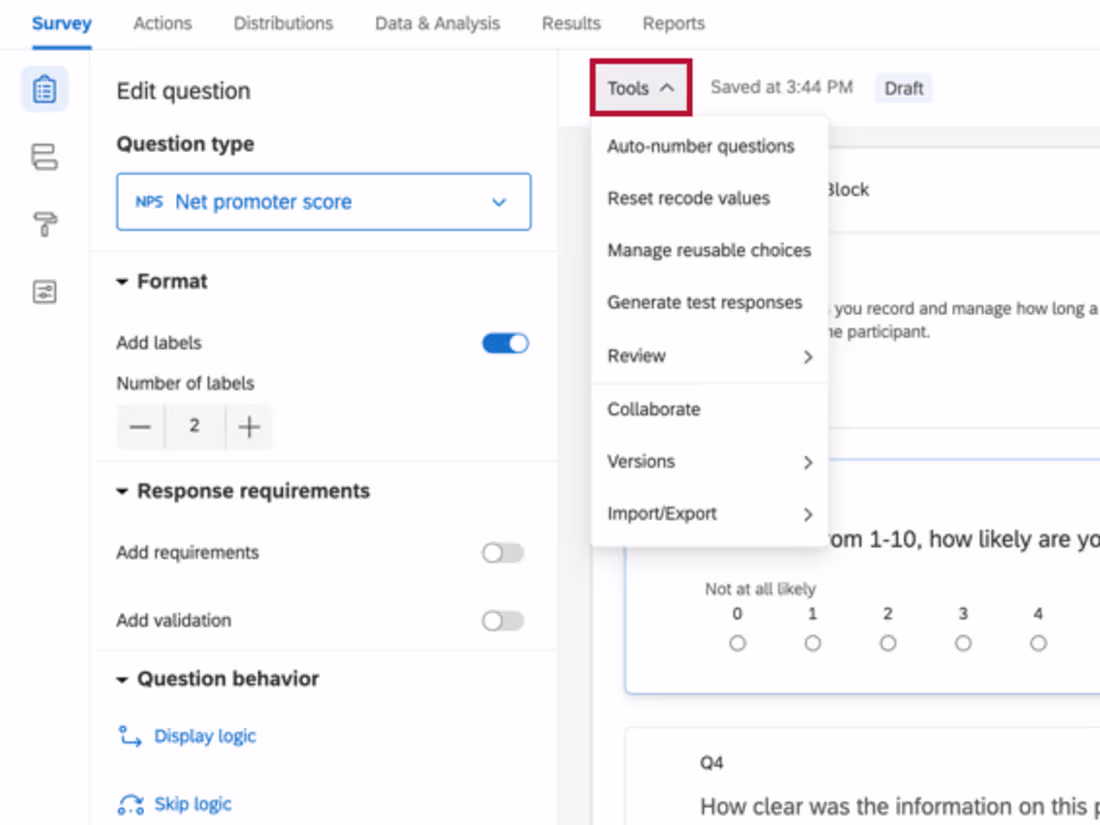Image resolution: width=1100 pixels, height=825 pixels.
Task: Choose Auto-number questions in Tools menu
Action: [700, 146]
